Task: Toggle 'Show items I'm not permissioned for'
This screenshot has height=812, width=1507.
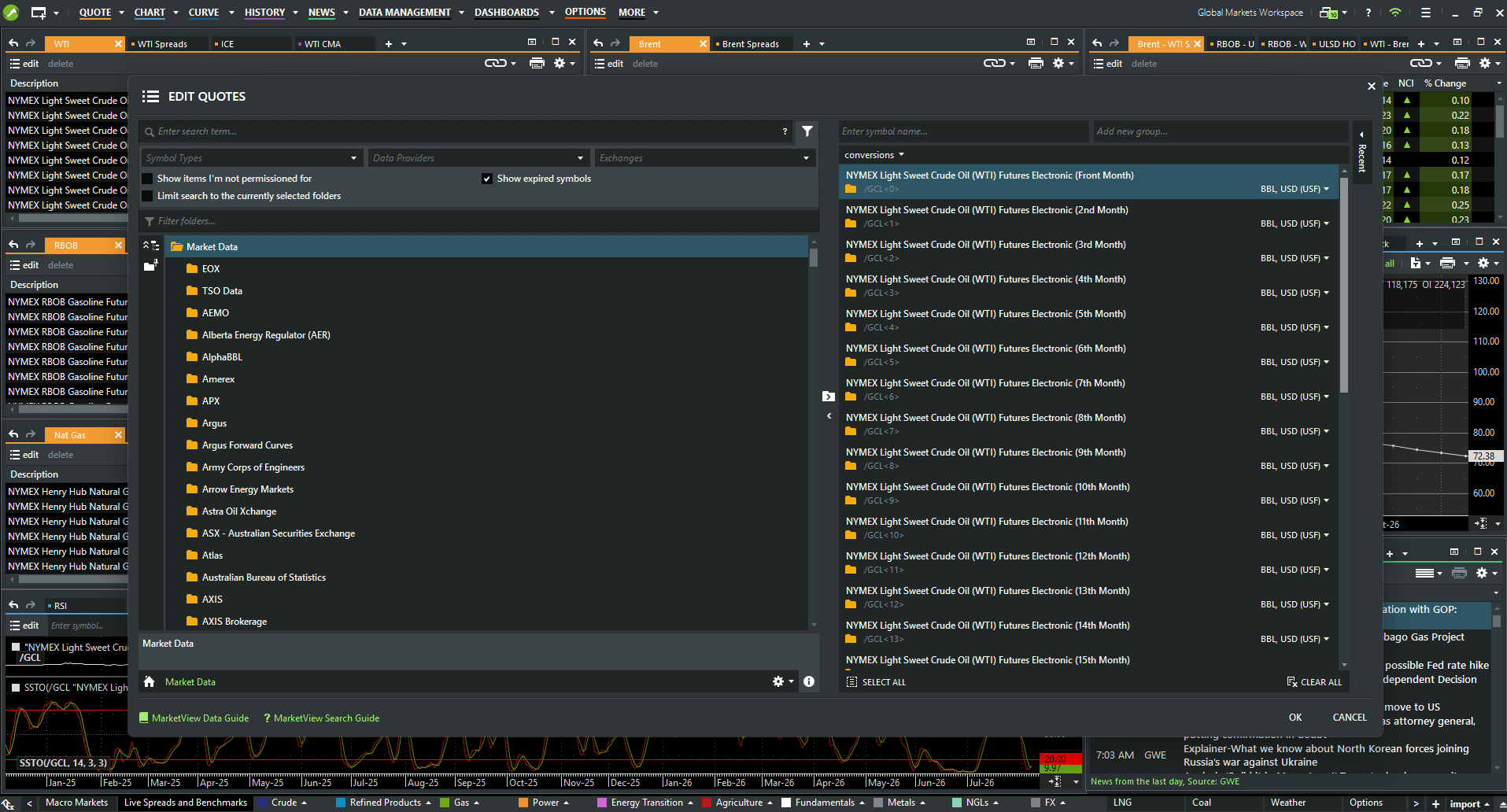Action: (147, 179)
